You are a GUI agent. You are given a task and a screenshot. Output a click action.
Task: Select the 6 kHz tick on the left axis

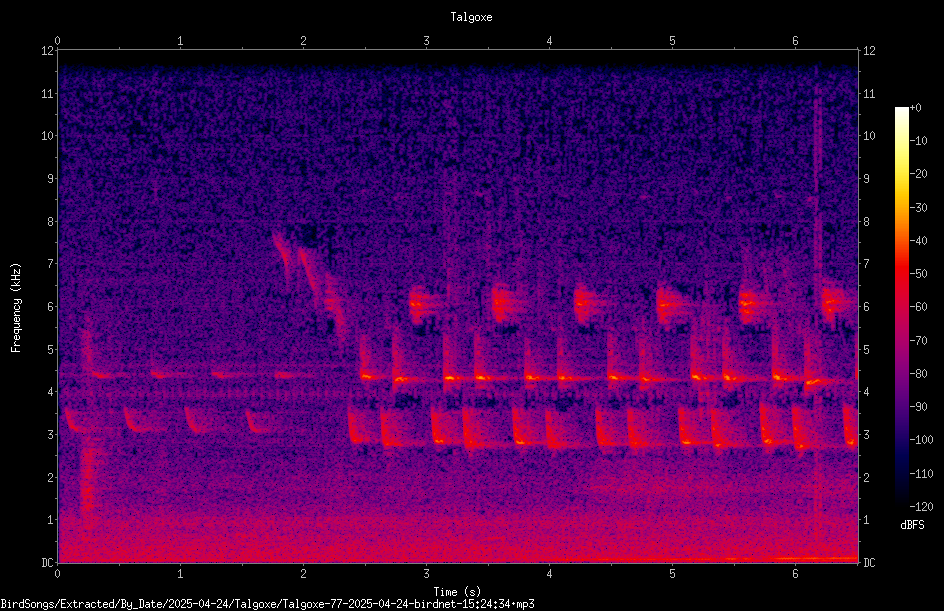(51, 306)
